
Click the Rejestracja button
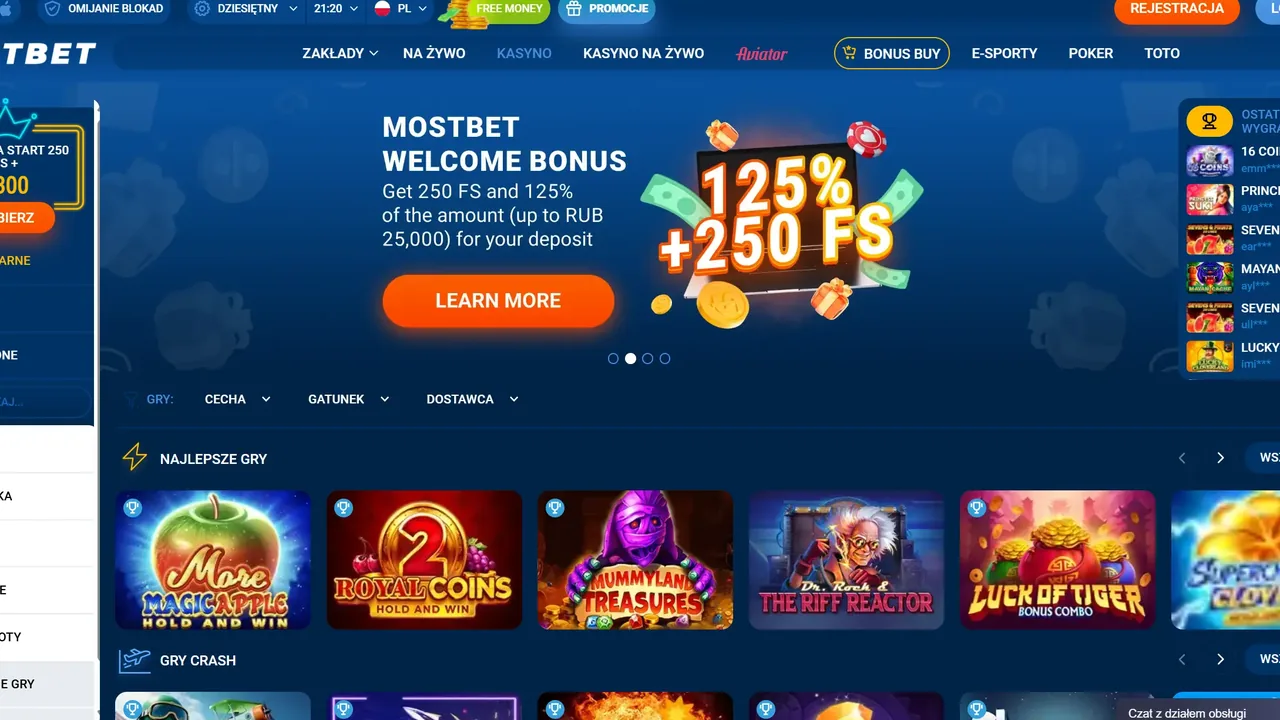tap(1177, 9)
